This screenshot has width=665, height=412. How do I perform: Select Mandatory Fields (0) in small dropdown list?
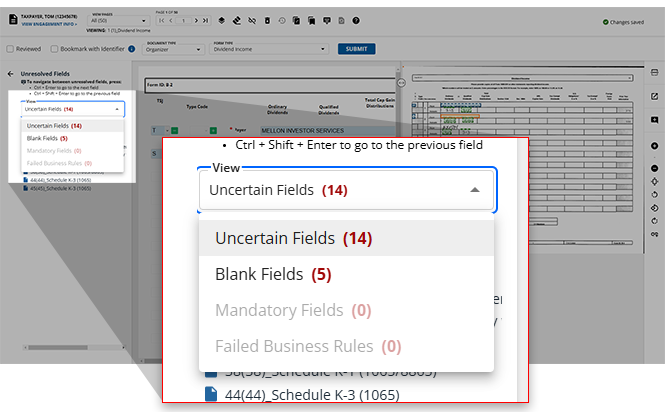coord(73,151)
